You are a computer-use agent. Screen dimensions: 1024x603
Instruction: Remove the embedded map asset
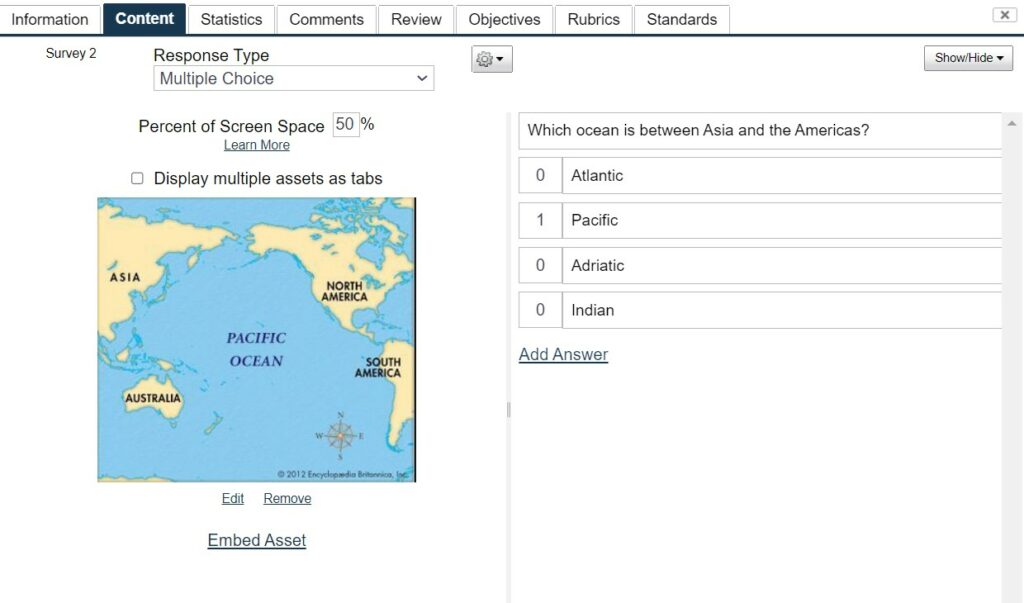click(287, 498)
